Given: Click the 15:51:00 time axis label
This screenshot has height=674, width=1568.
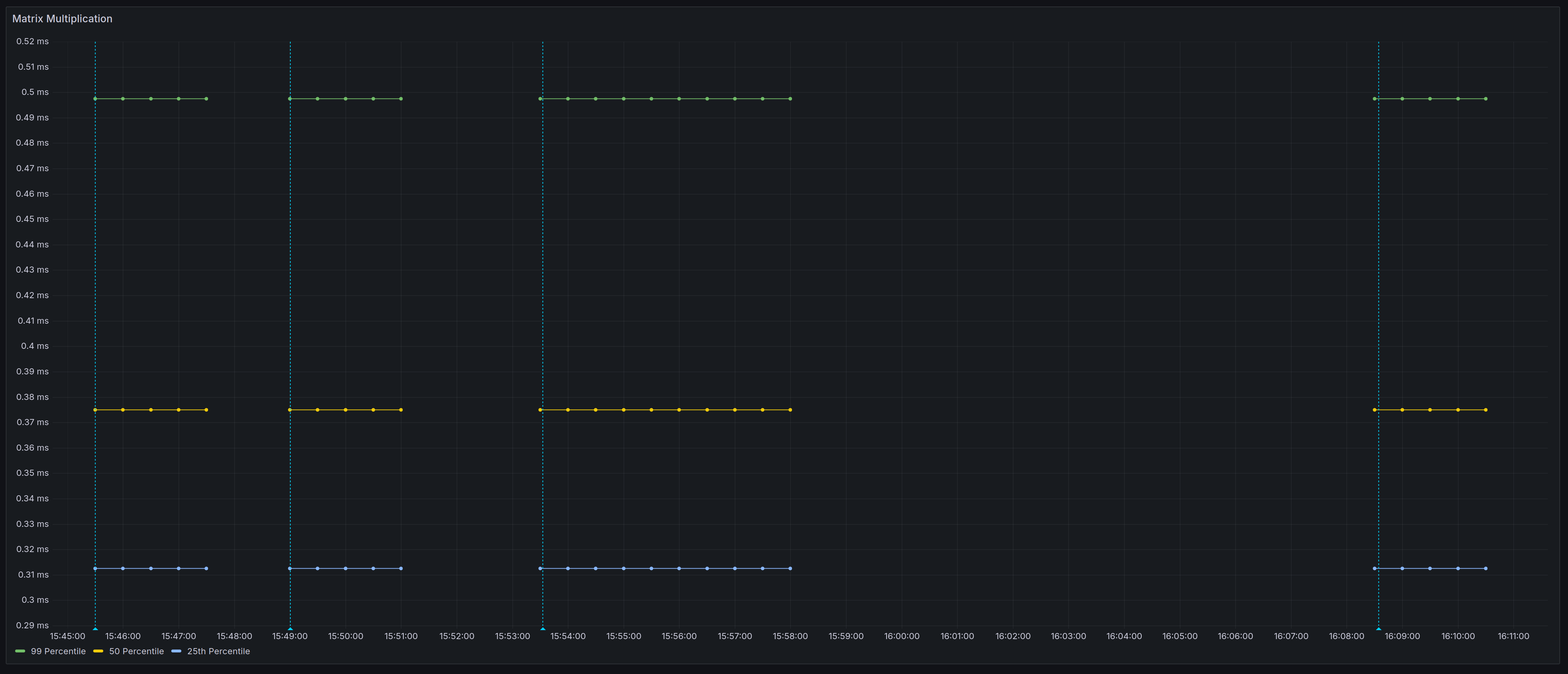Looking at the screenshot, I should pos(401,636).
